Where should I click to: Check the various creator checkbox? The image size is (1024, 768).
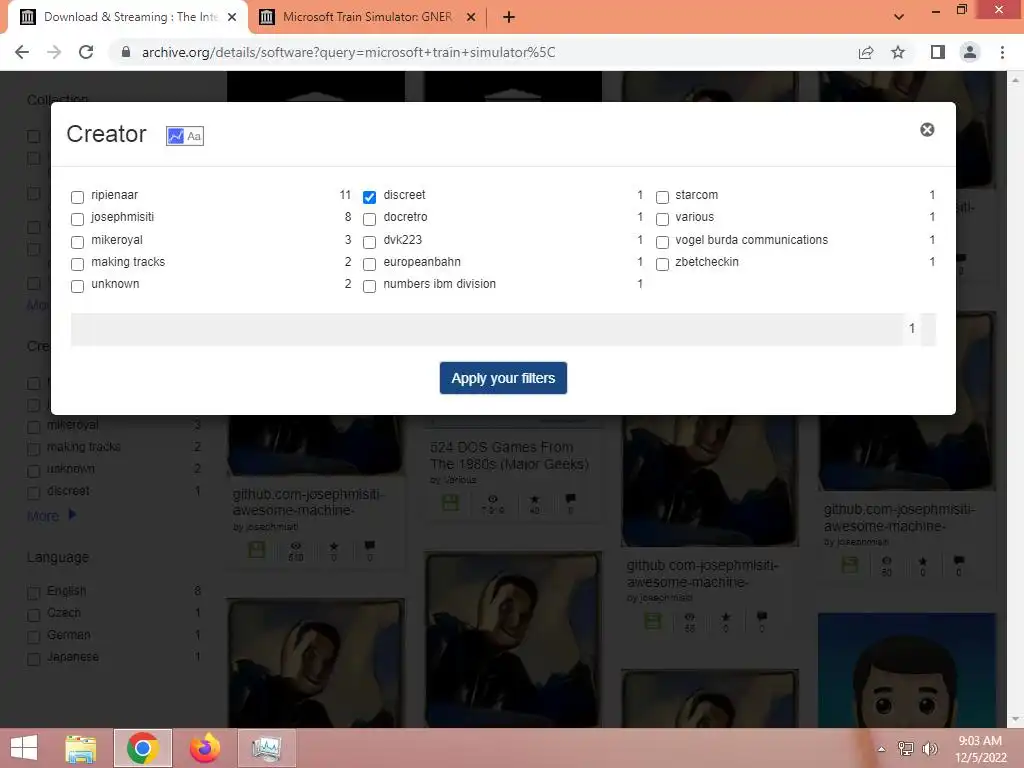pyautogui.click(x=662, y=219)
